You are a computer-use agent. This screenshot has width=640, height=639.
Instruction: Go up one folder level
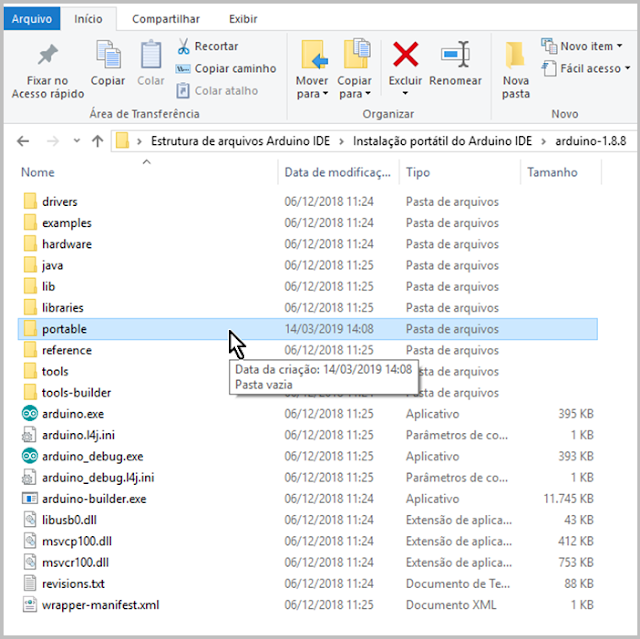point(98,141)
